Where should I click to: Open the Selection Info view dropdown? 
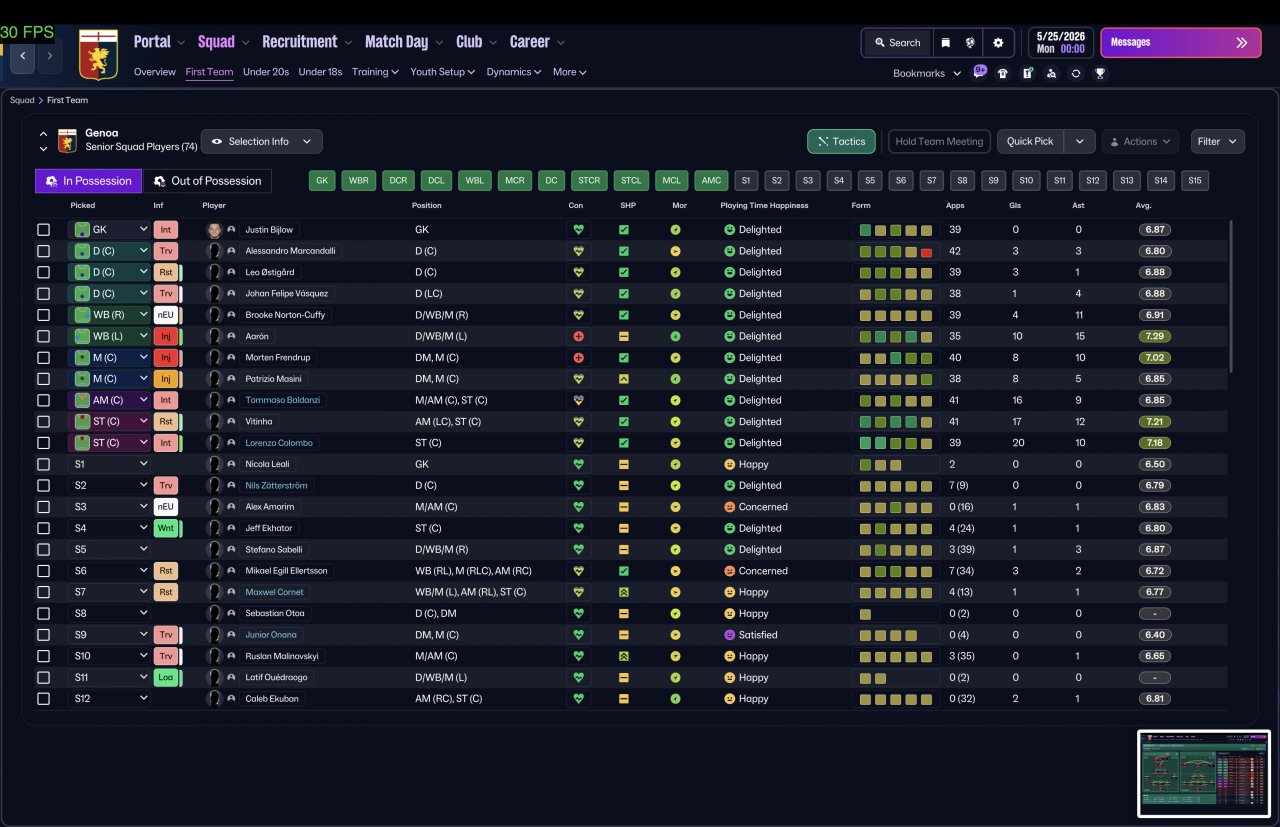262,141
